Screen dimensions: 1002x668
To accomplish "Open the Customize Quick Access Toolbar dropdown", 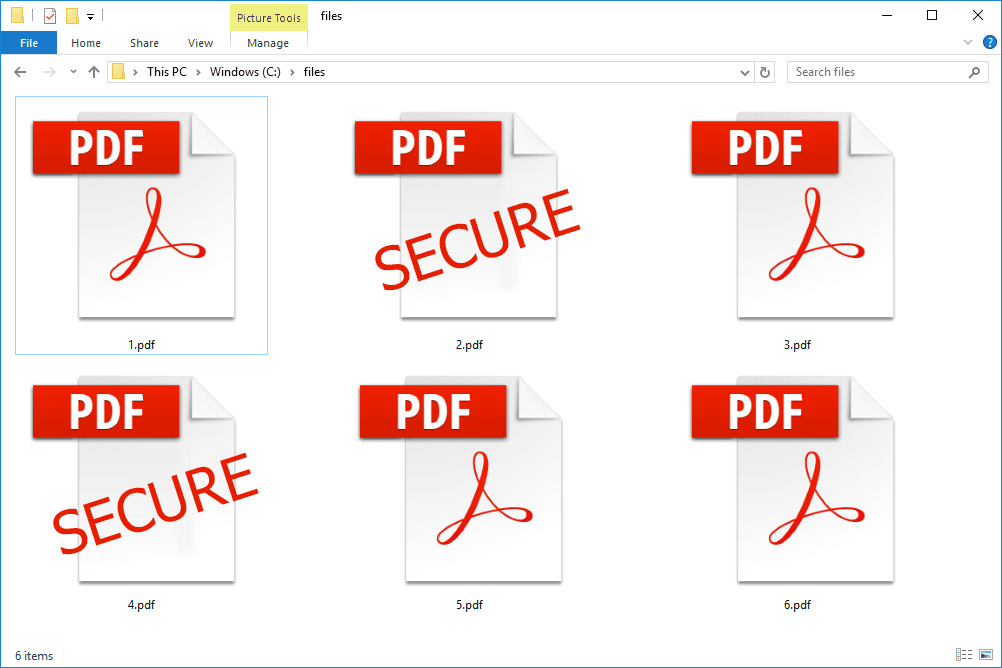I will coord(90,15).
